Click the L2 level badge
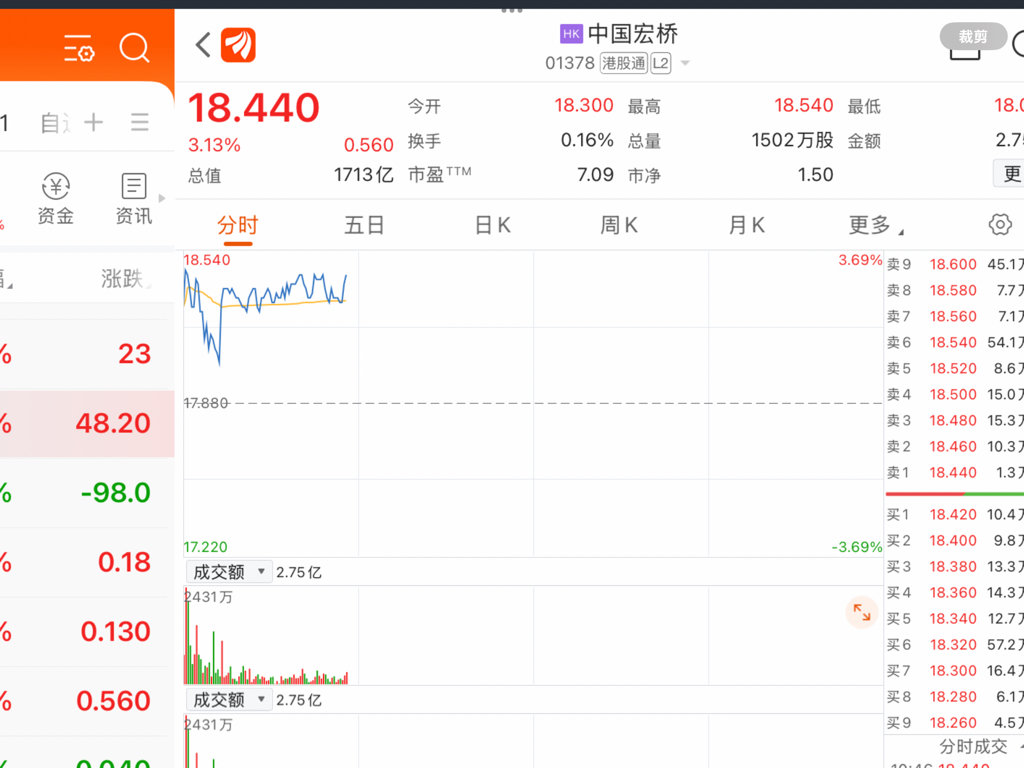This screenshot has height=768, width=1024. coord(661,63)
